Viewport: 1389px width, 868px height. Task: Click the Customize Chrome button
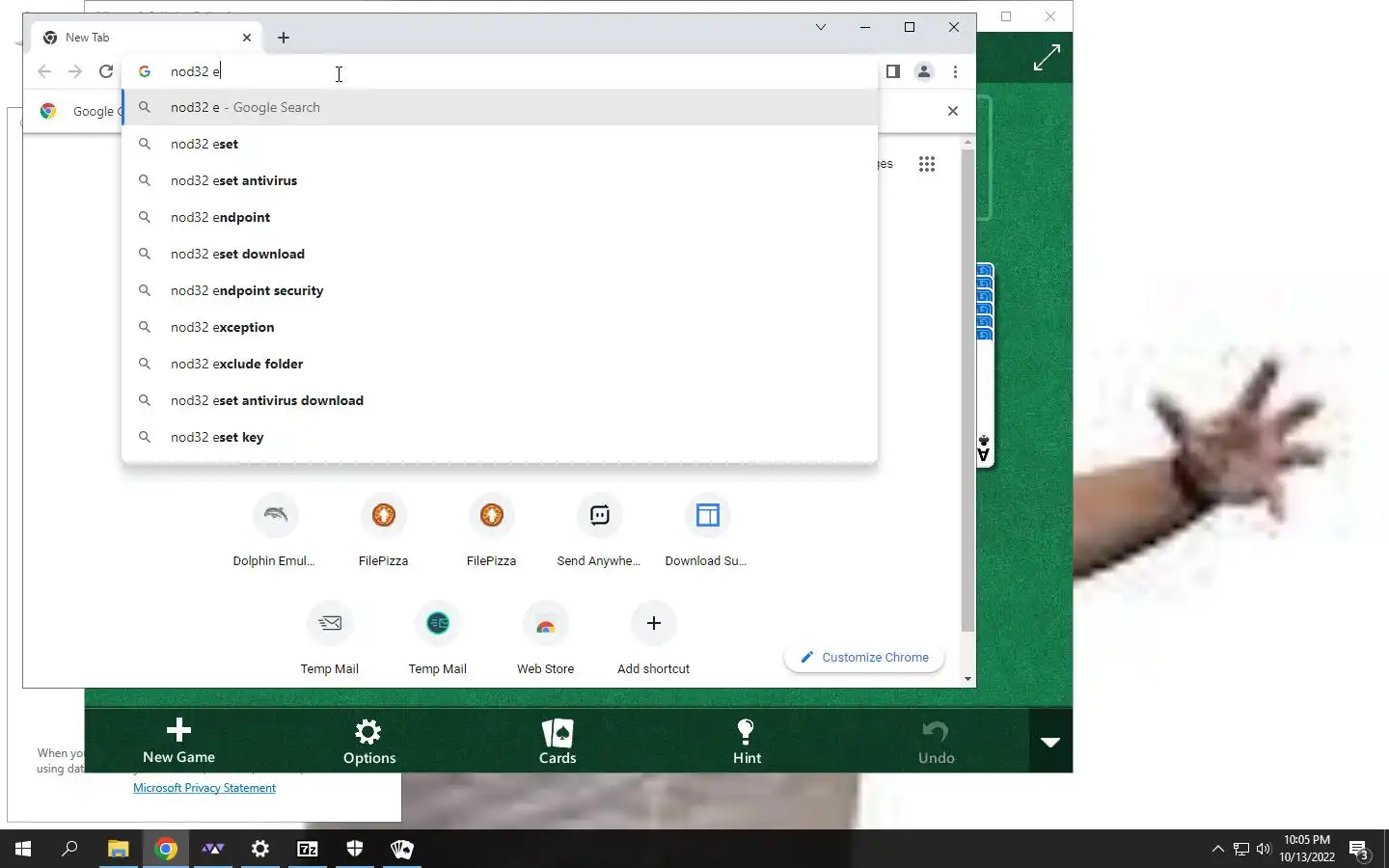[x=864, y=658]
